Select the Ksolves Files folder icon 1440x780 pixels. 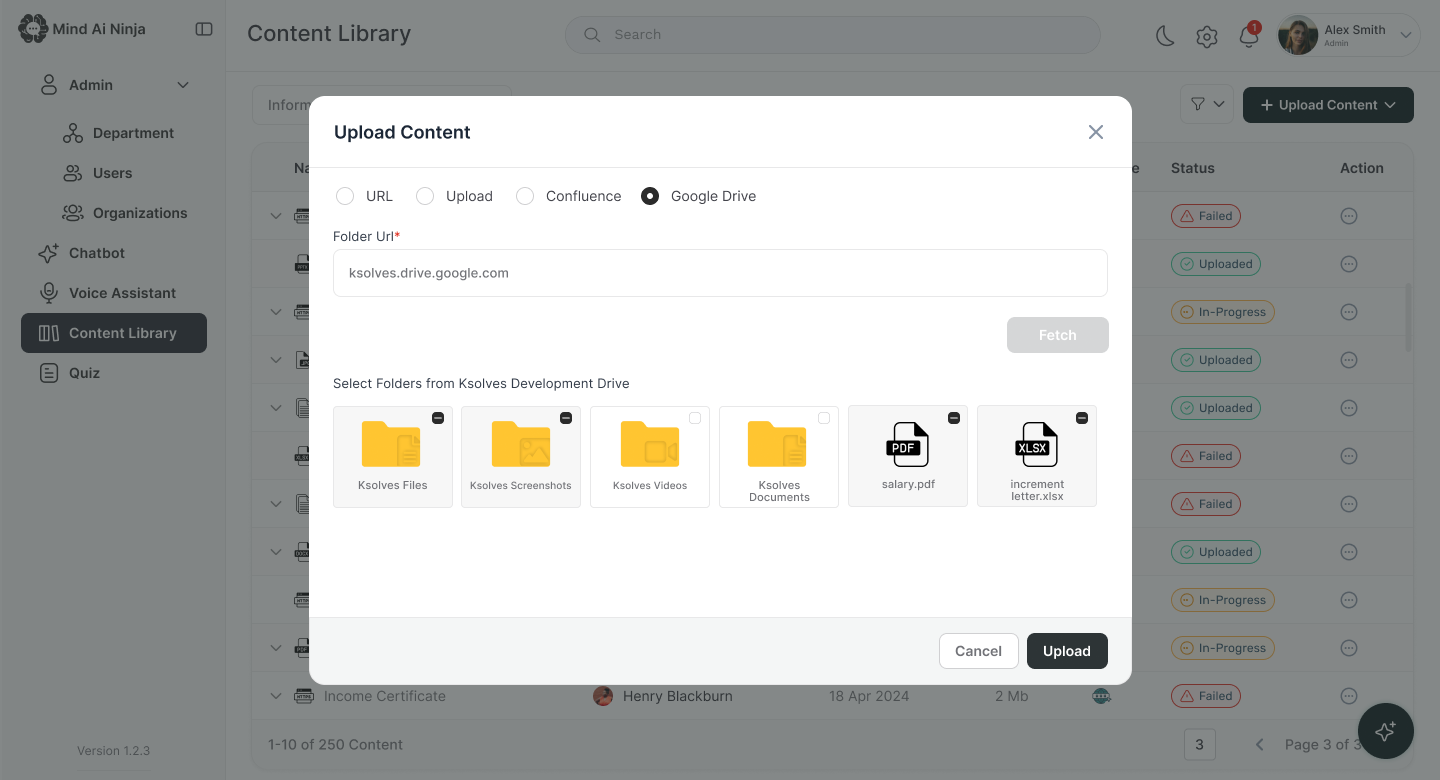(391, 444)
